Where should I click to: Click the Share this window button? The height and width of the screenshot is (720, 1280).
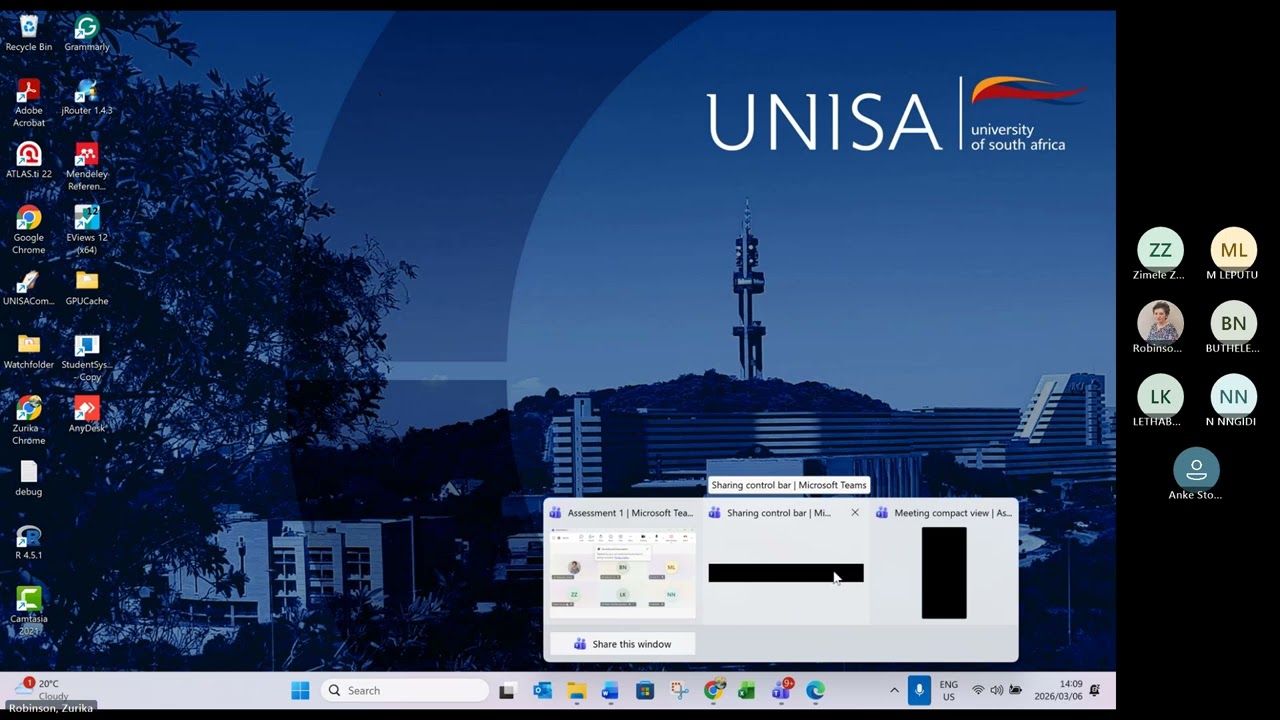(622, 644)
